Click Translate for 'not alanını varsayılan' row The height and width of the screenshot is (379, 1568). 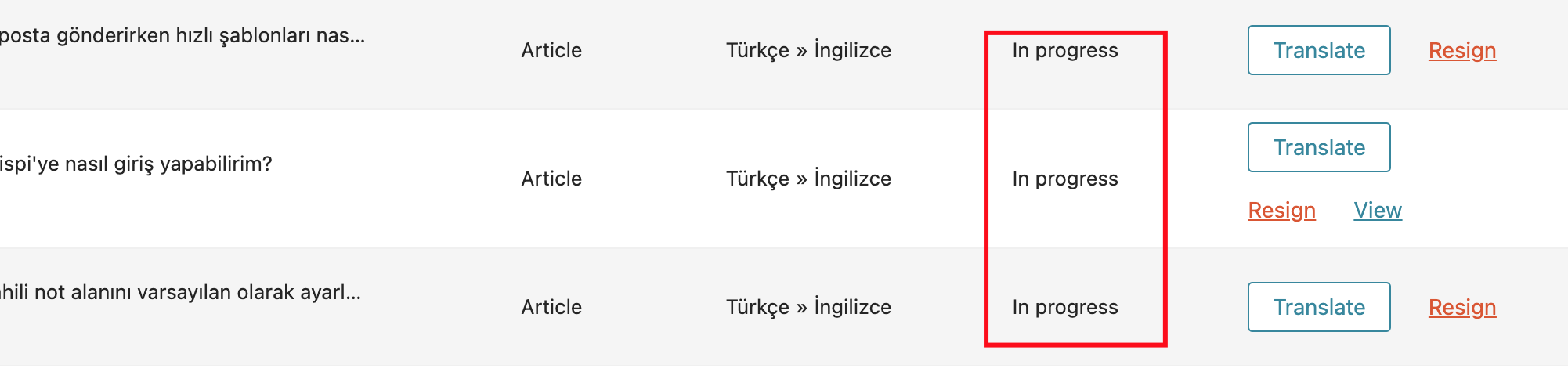[x=1319, y=307]
